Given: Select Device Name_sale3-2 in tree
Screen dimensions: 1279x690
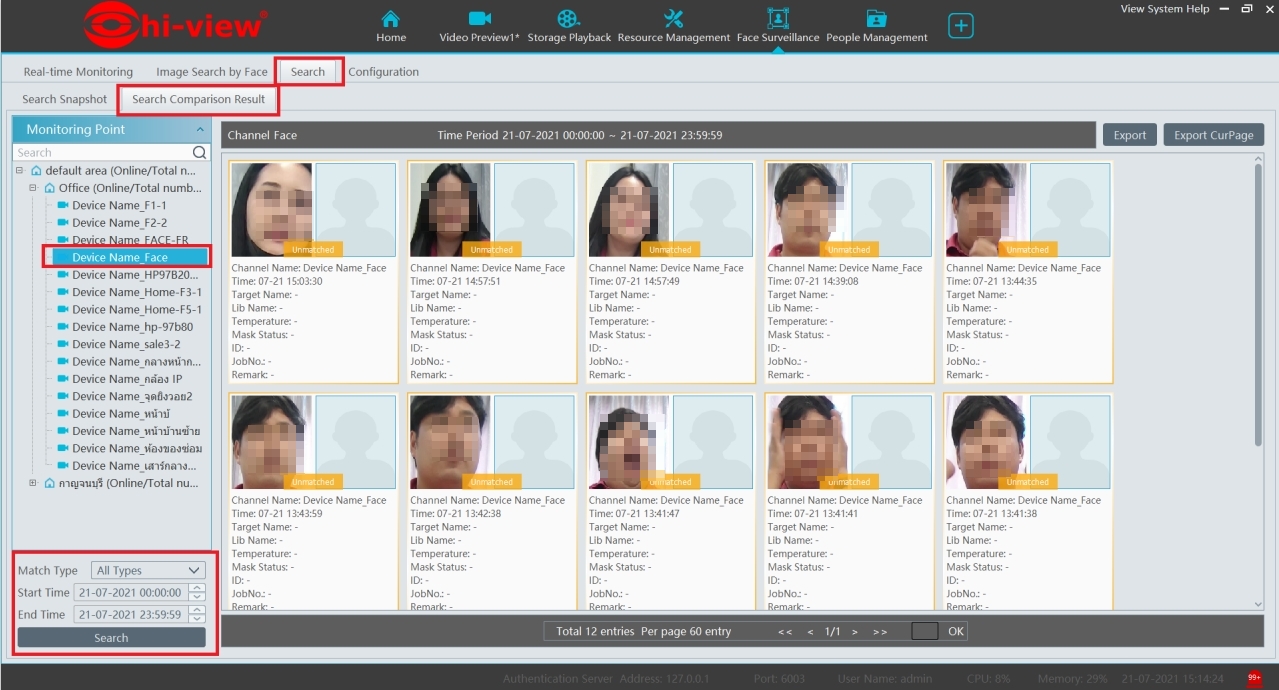Looking at the screenshot, I should pos(126,344).
